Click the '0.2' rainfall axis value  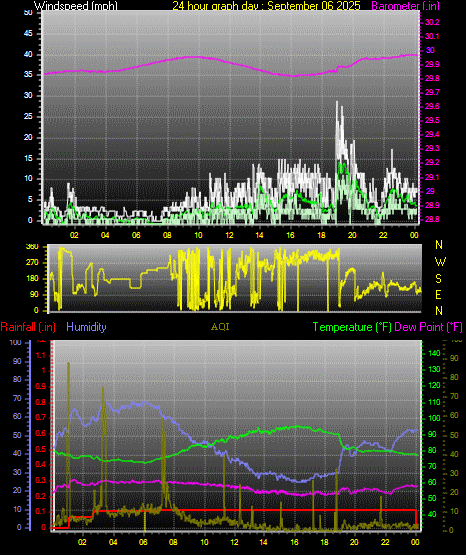tap(41, 496)
